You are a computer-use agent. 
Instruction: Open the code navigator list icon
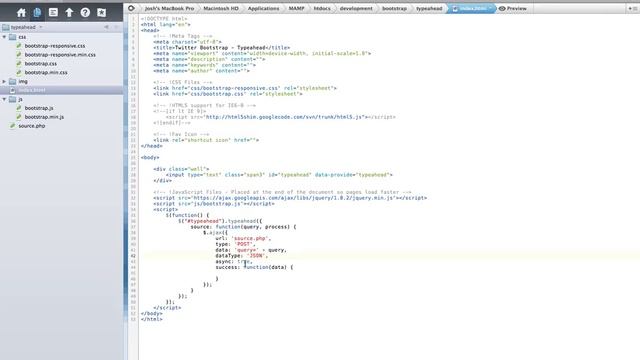(53, 13)
